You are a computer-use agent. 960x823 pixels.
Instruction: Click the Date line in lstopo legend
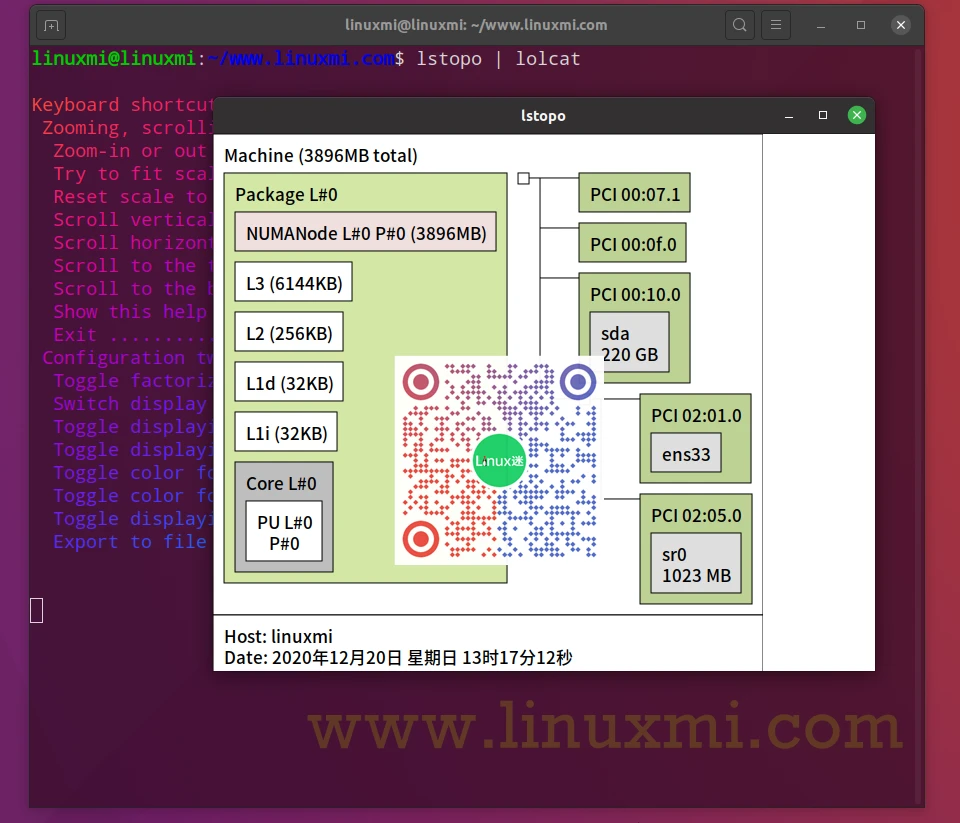[x=398, y=658]
